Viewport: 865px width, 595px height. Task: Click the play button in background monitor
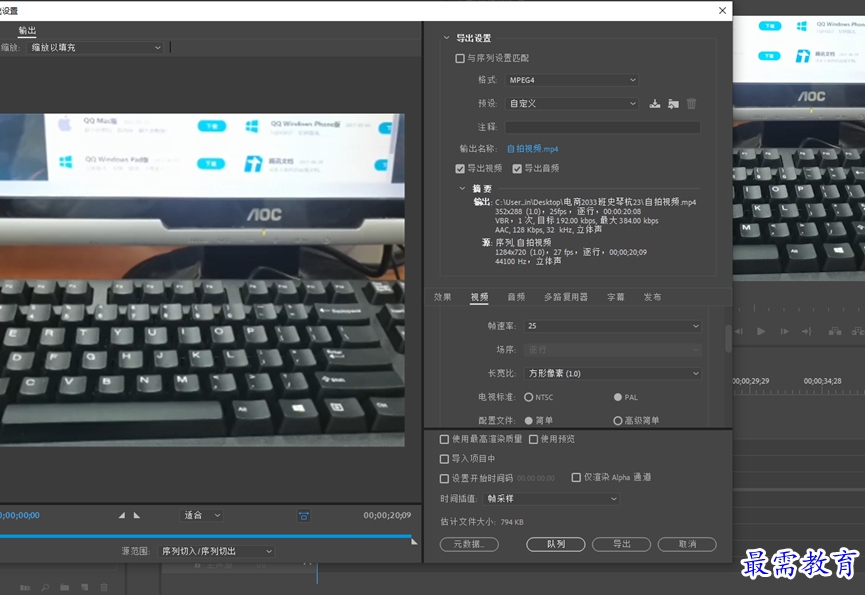tap(761, 331)
